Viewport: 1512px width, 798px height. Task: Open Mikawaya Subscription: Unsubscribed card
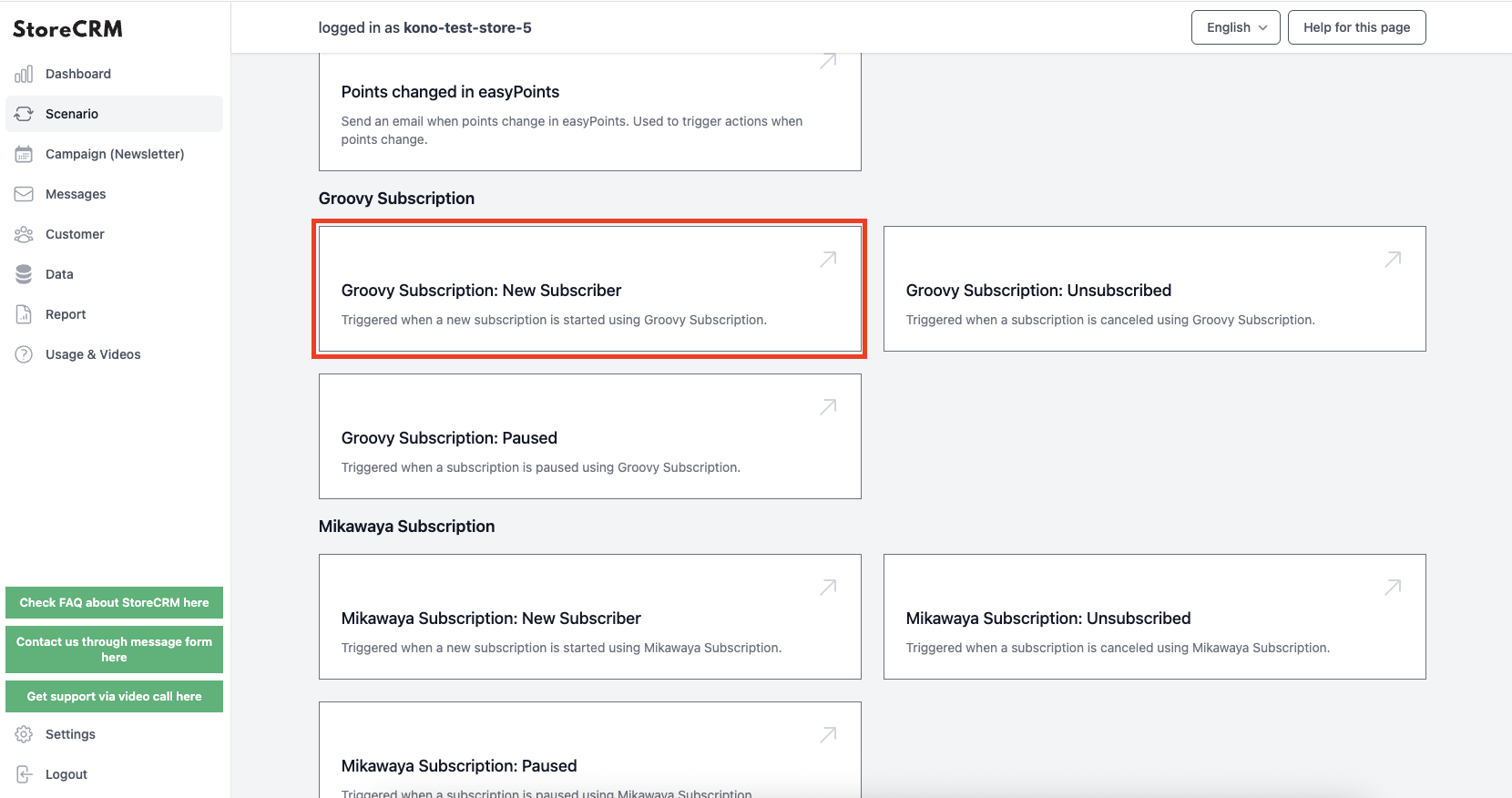(1154, 617)
